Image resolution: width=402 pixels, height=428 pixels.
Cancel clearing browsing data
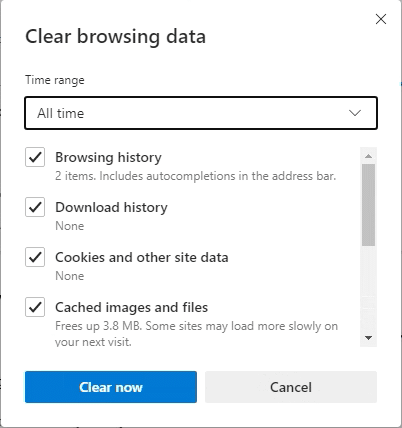[x=291, y=387]
